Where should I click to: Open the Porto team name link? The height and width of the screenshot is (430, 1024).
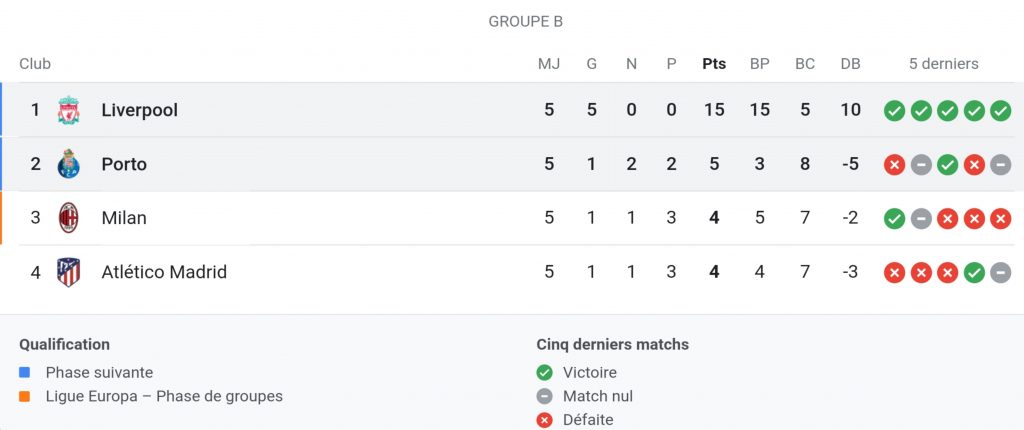point(124,164)
